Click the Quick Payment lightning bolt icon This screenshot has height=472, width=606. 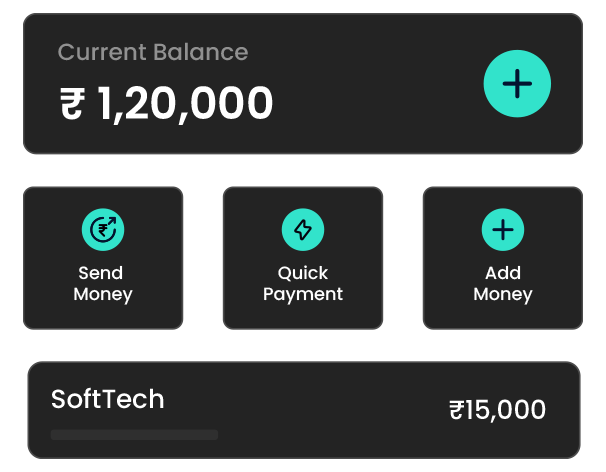pyautogui.click(x=302, y=231)
